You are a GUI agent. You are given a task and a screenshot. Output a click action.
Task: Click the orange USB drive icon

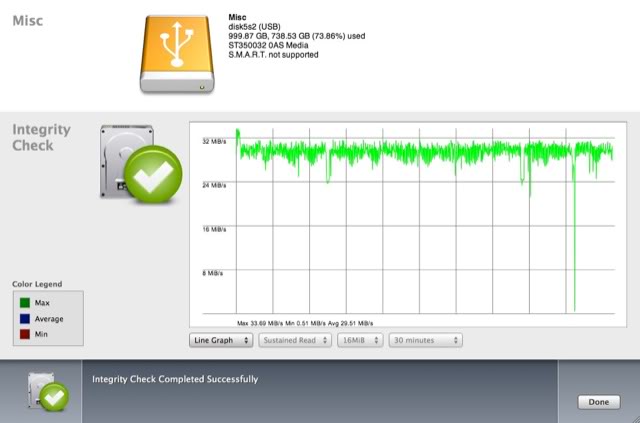[x=177, y=54]
